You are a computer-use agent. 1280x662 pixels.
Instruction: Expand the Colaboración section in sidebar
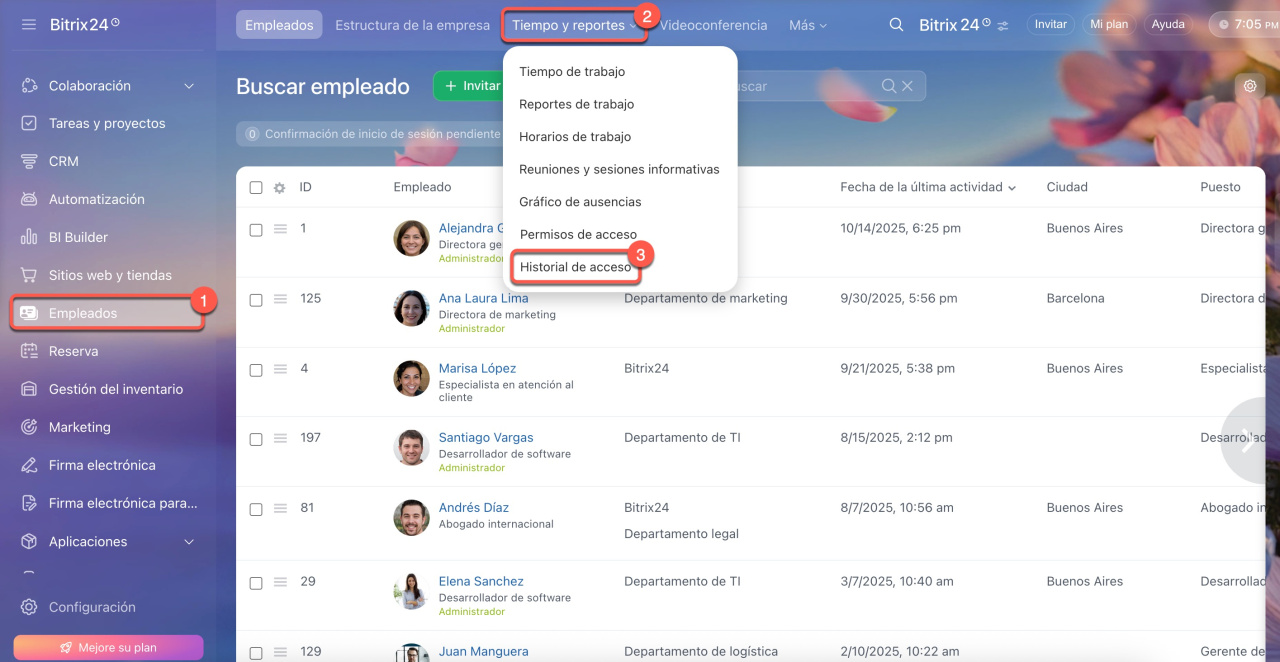(189, 86)
